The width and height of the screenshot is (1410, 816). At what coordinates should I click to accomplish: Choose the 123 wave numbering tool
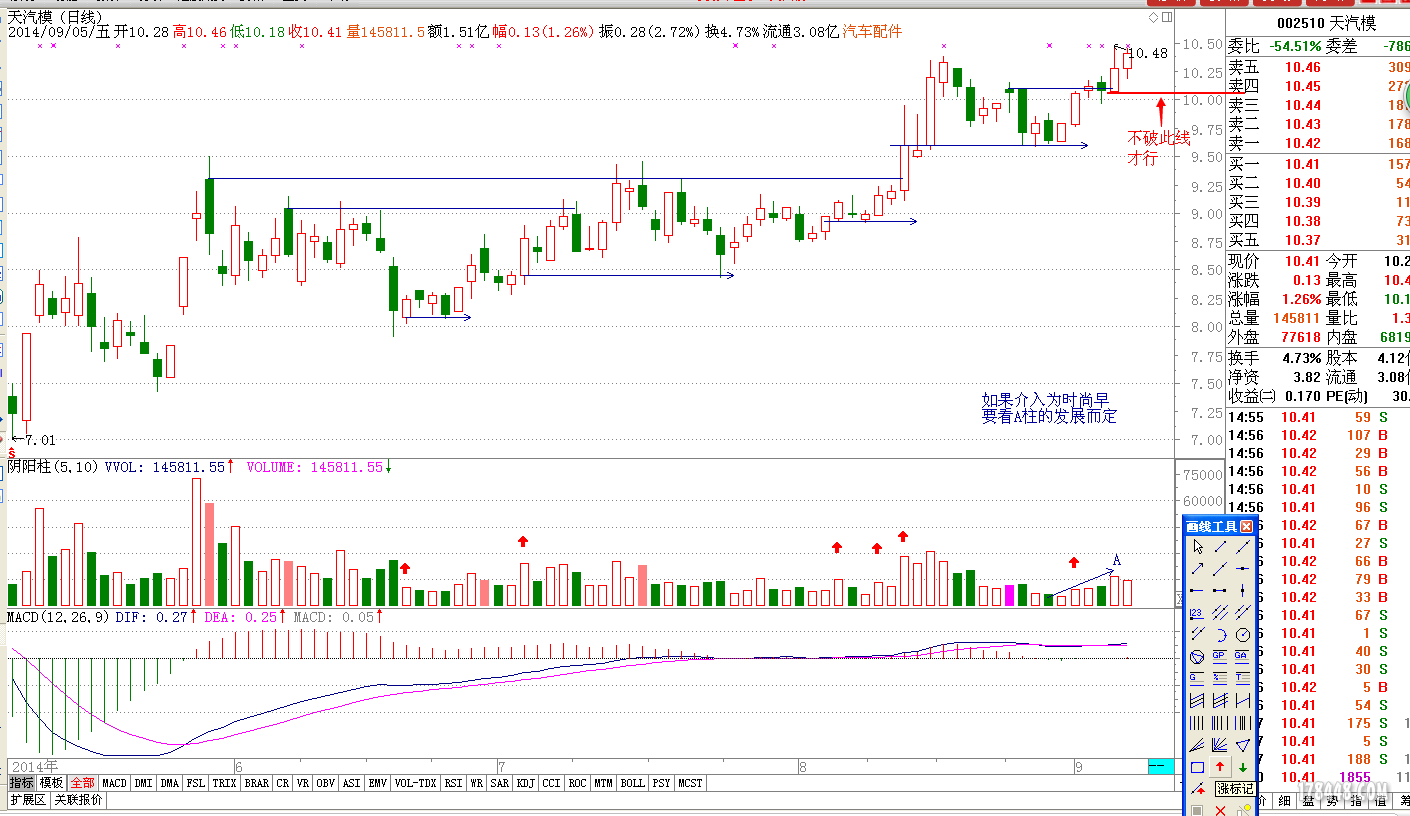pos(1197,613)
